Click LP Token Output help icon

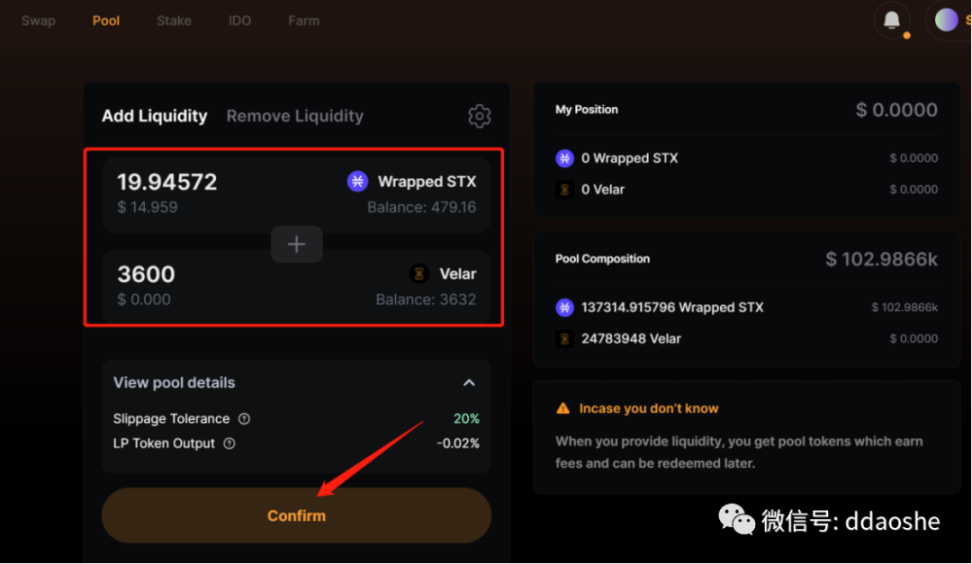point(229,443)
